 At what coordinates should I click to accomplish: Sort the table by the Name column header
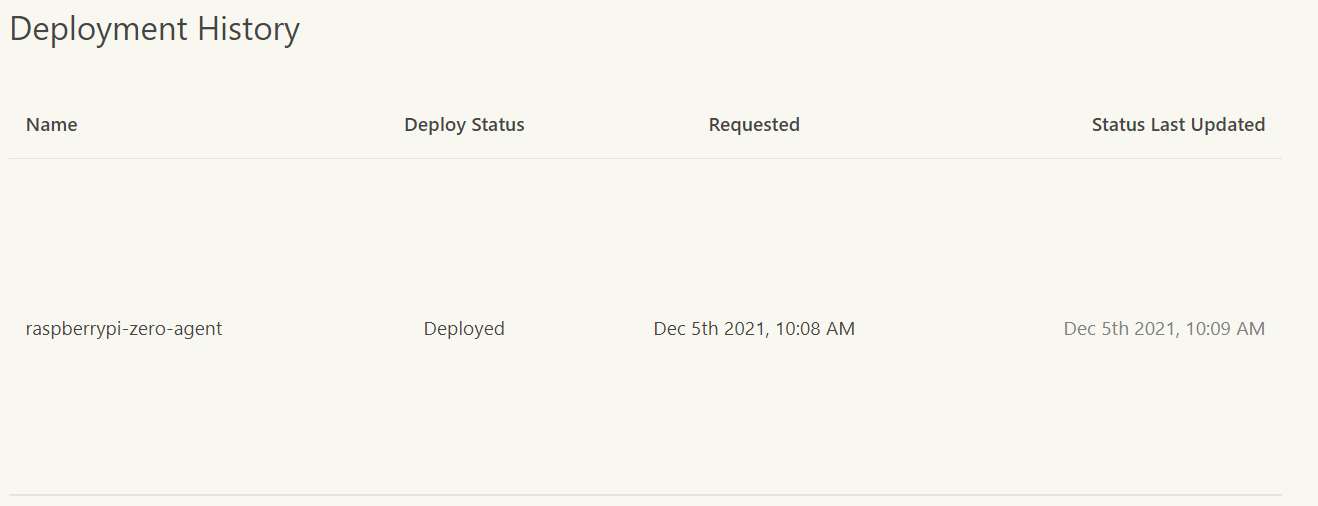click(52, 125)
